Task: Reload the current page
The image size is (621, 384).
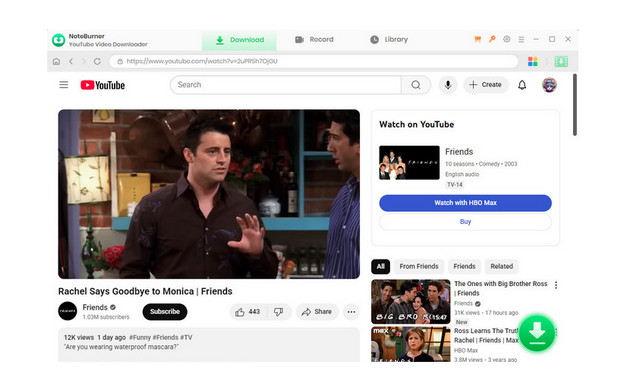Action: [97, 61]
